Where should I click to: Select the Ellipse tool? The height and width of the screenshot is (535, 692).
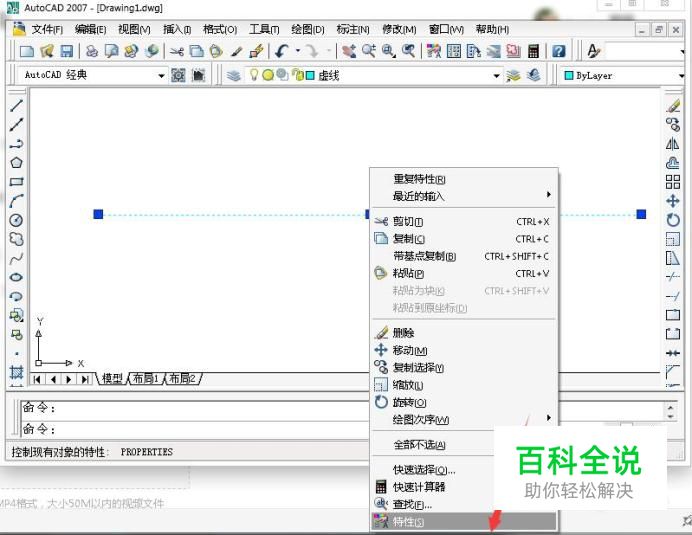click(x=16, y=277)
